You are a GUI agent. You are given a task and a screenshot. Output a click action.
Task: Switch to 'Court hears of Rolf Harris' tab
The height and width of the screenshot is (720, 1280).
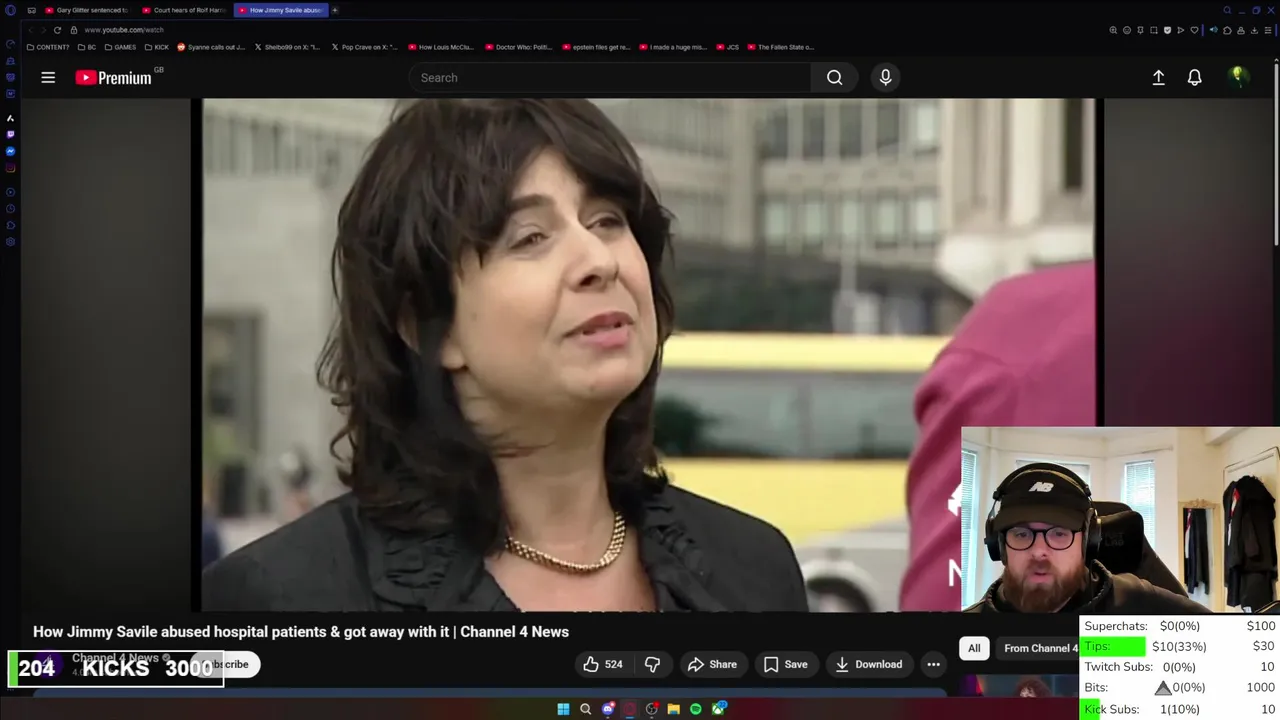184,10
